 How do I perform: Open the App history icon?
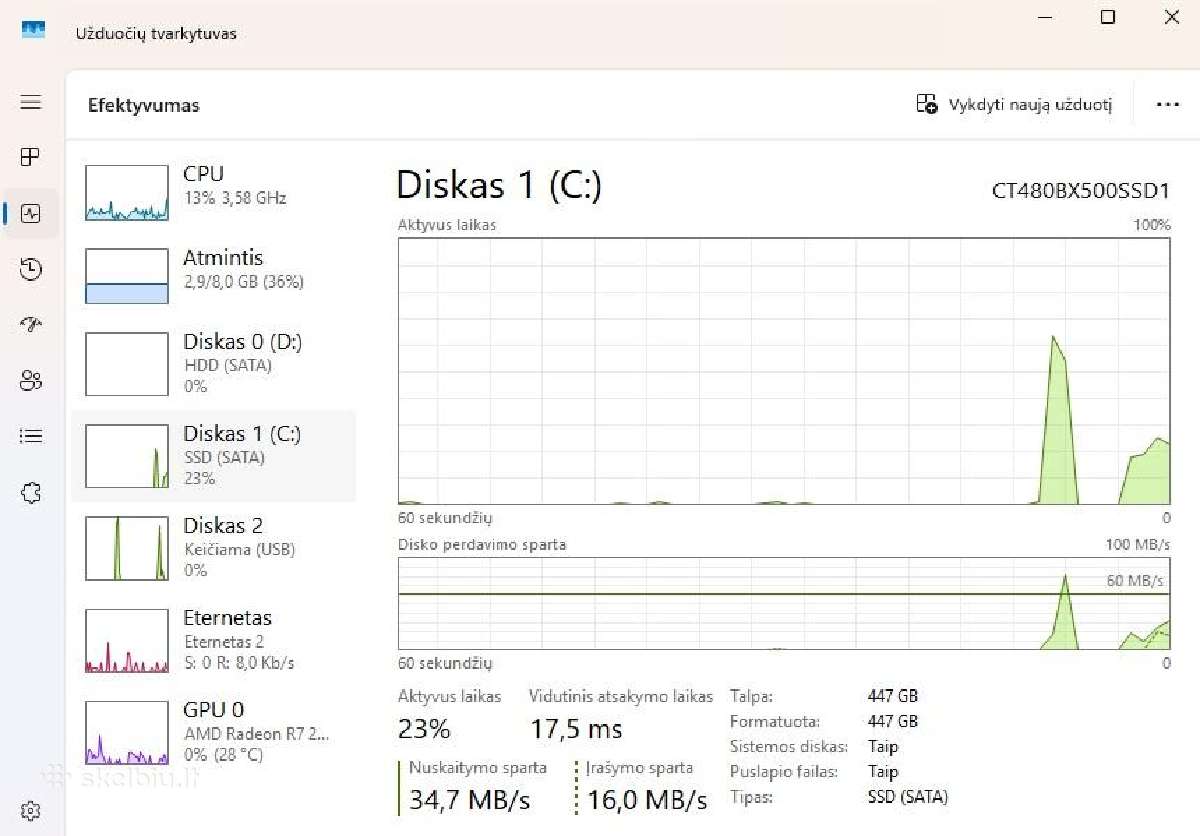pos(31,269)
